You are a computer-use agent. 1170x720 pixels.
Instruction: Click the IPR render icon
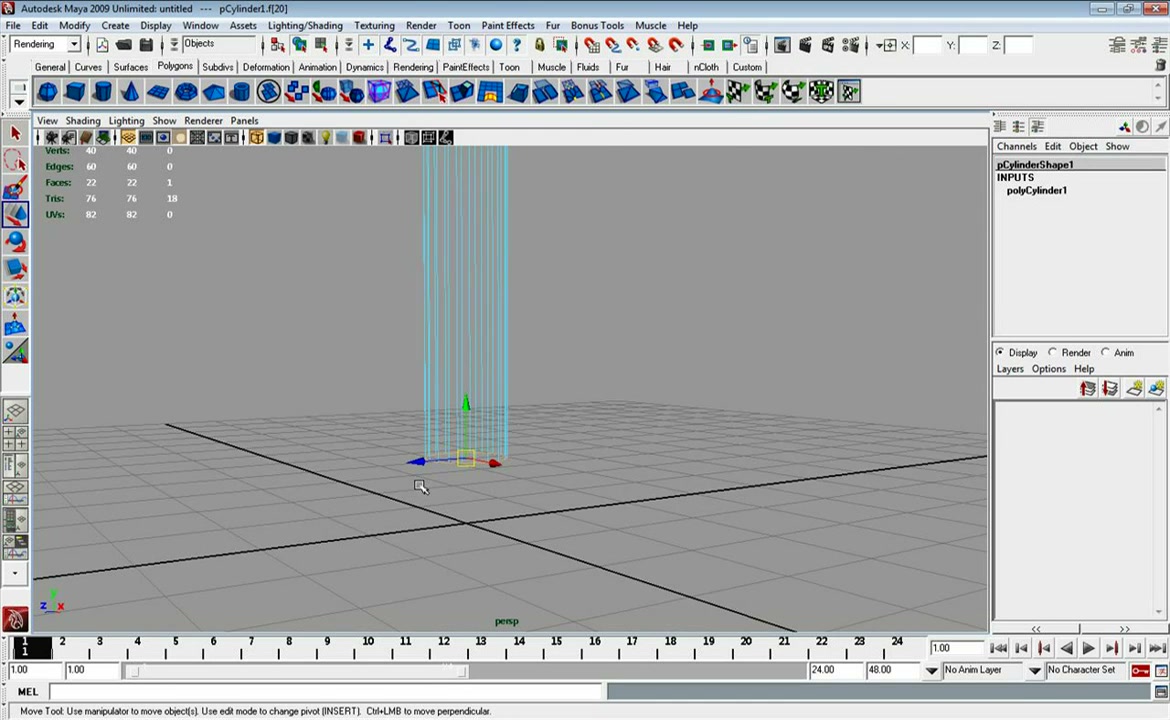[828, 46]
